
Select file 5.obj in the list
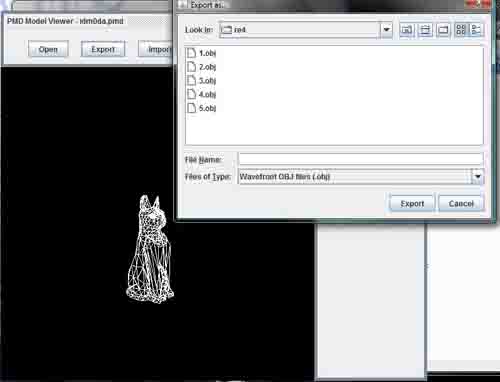201,108
